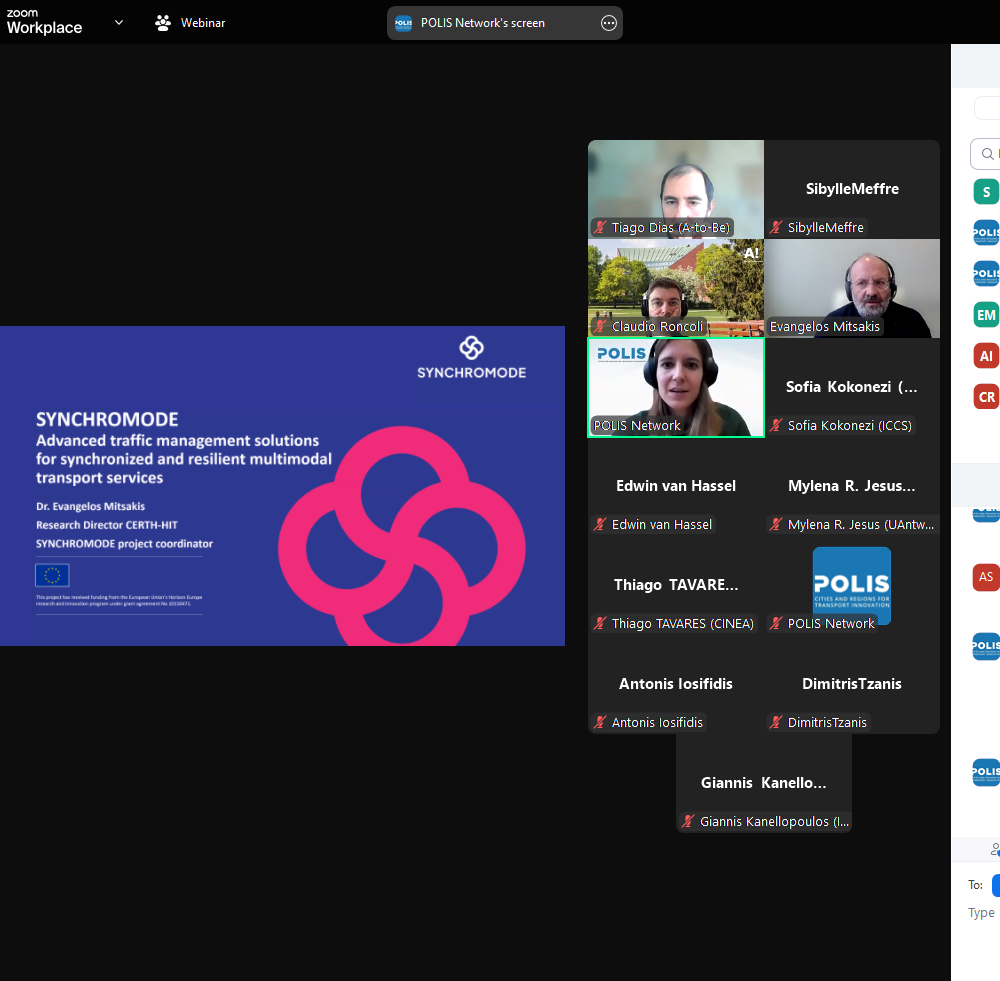Click muted mic icon for Sofia Kokonezi

[776, 425]
